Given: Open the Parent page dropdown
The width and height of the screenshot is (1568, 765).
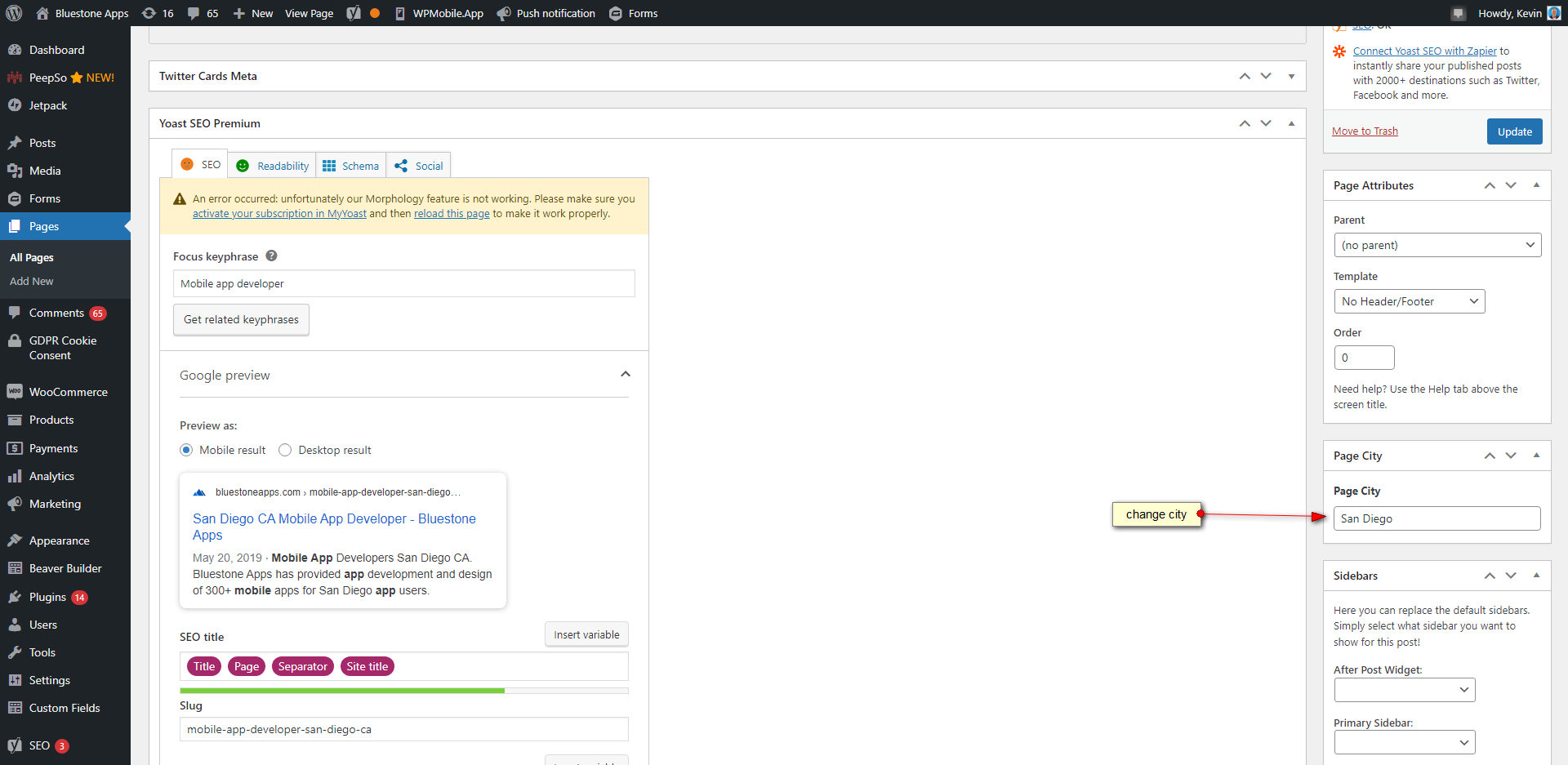Looking at the screenshot, I should (1437, 245).
